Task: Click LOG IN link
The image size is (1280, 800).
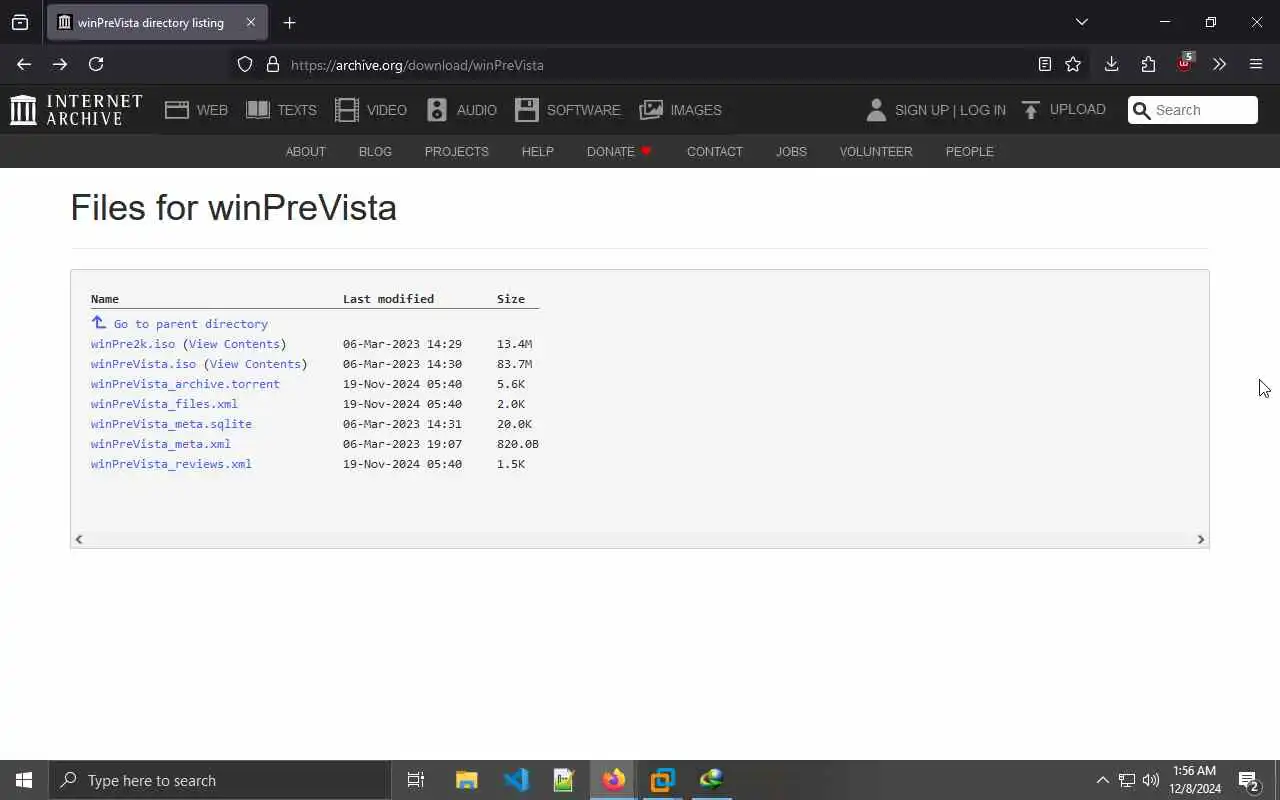Action: tap(983, 110)
